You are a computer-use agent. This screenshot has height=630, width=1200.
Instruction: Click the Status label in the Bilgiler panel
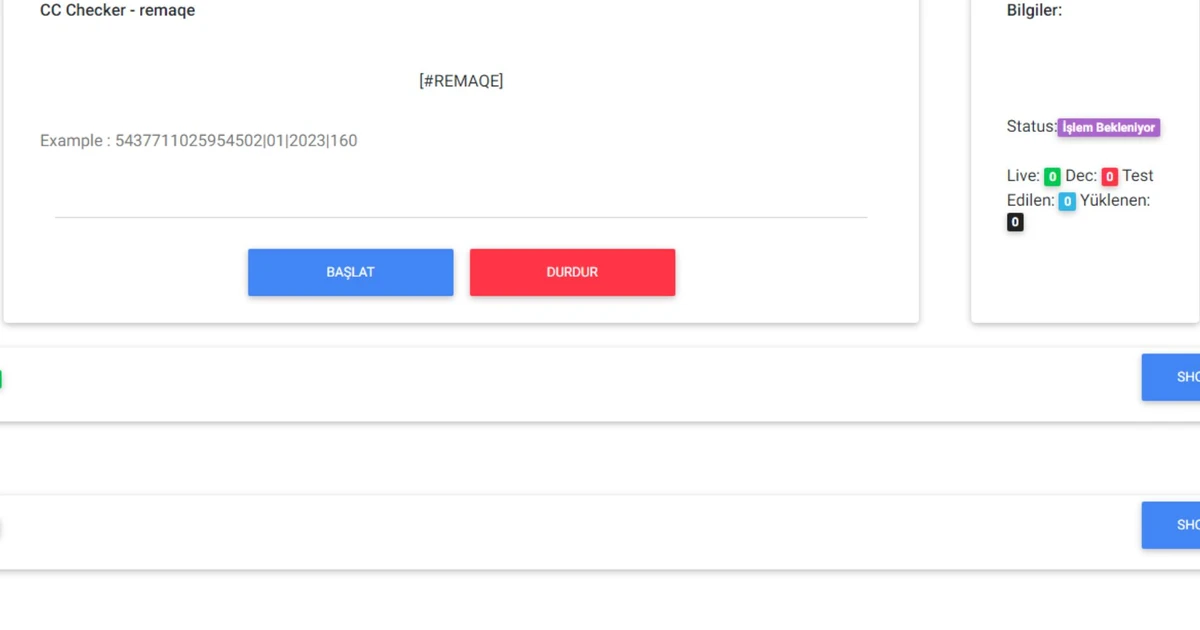[1029, 126]
